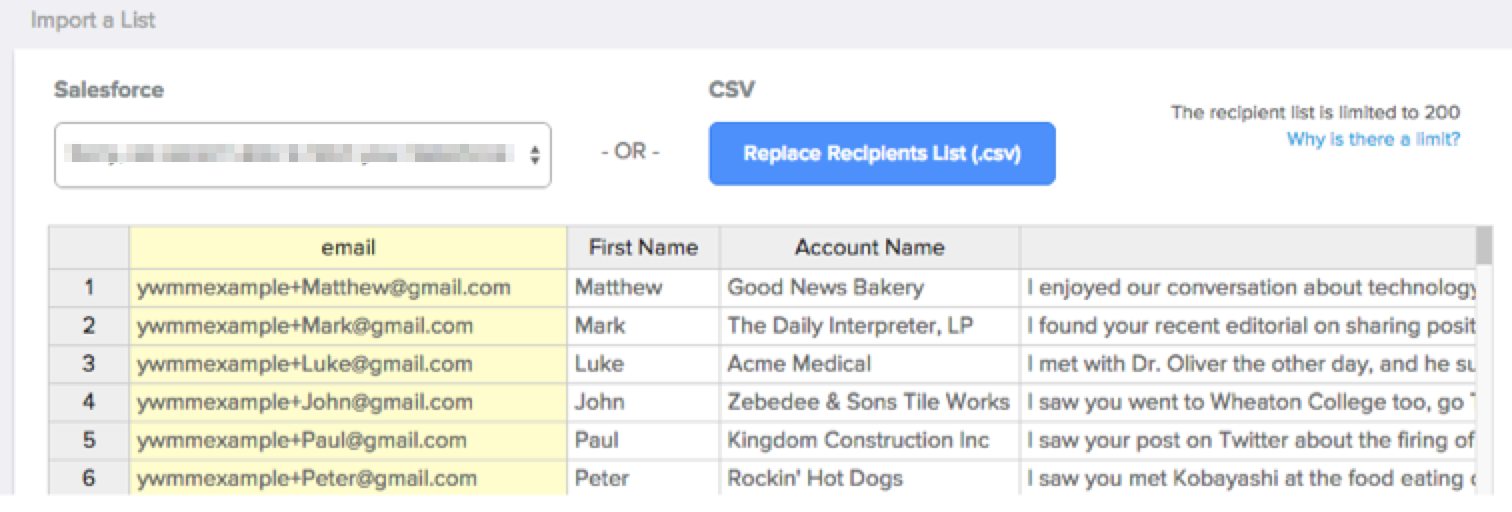This screenshot has height=512, width=1512.
Task: Click cell ywmmexample+Paul@gmail.com
Action: coord(348,440)
